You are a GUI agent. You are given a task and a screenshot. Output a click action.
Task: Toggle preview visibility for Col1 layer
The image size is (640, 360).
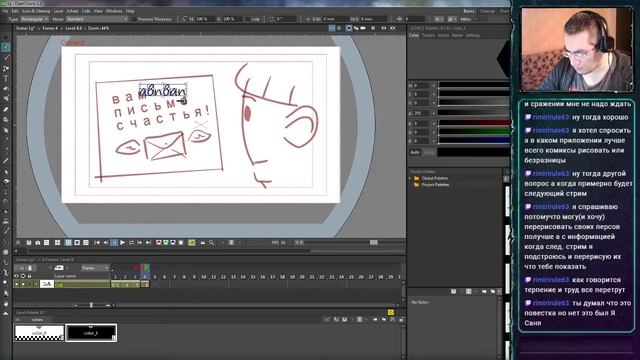click(x=17, y=284)
